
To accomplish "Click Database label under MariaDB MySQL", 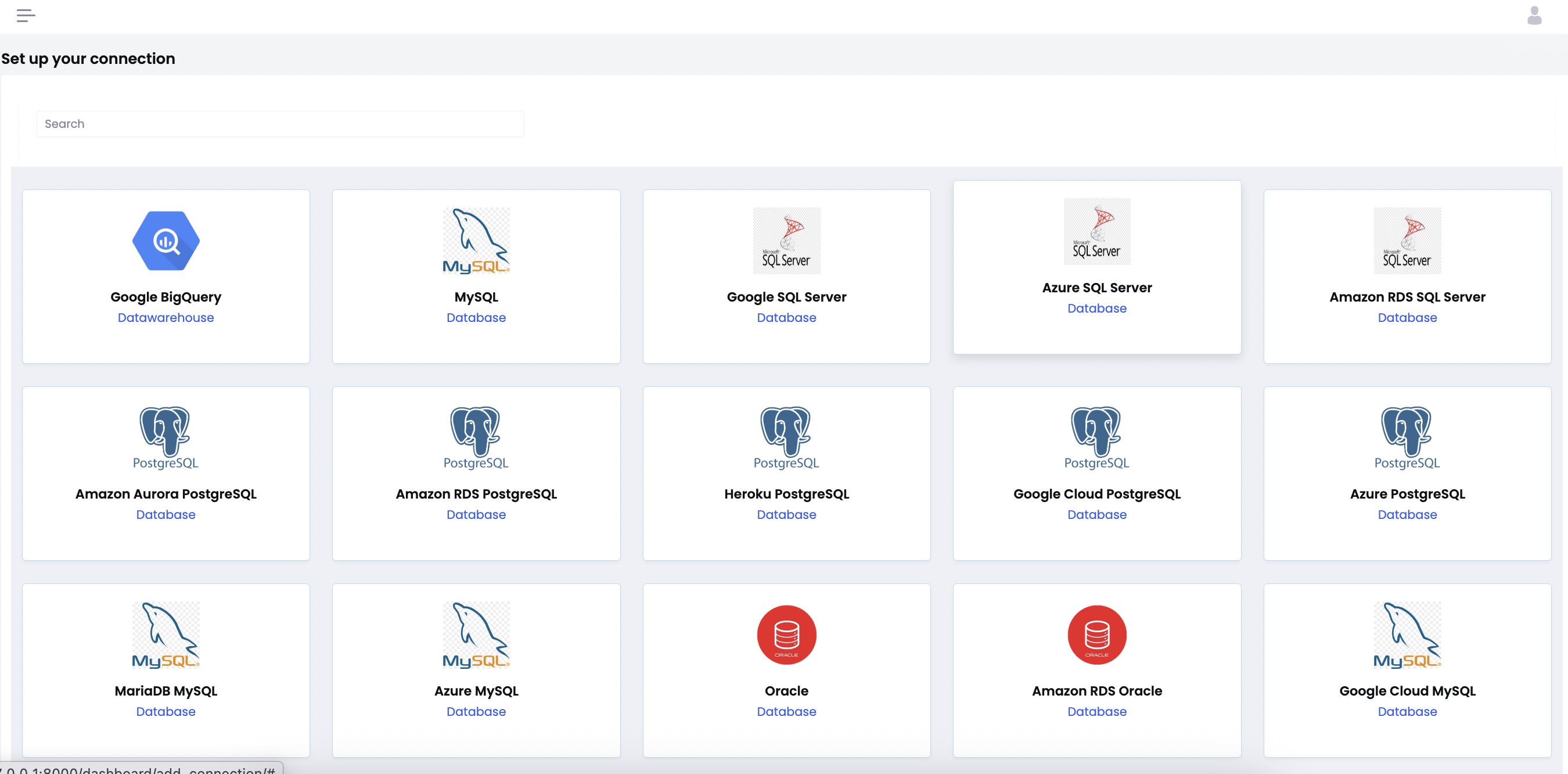I will click(x=166, y=712).
